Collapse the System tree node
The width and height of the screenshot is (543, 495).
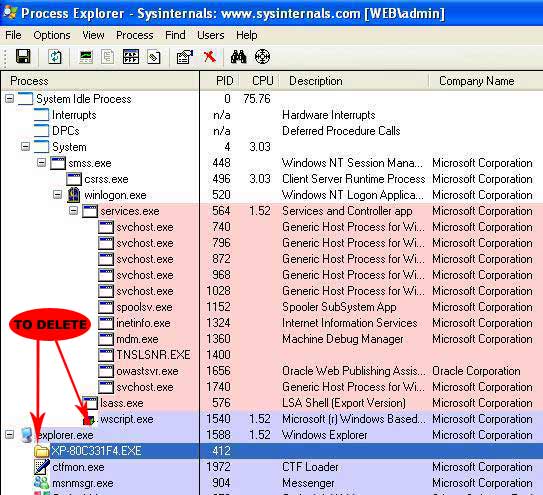tap(25, 147)
